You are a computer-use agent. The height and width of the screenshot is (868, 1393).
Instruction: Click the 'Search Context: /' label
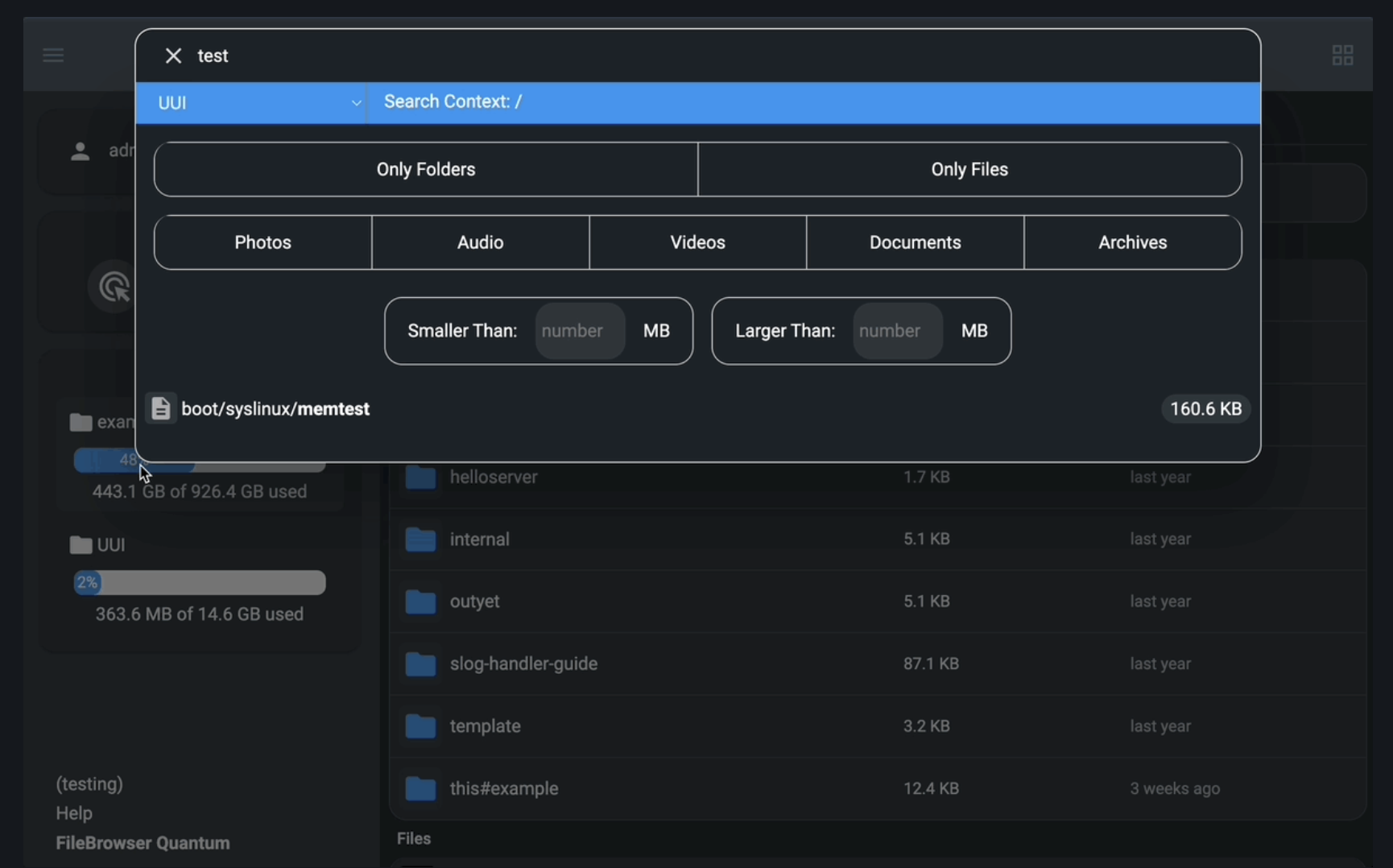(x=453, y=101)
